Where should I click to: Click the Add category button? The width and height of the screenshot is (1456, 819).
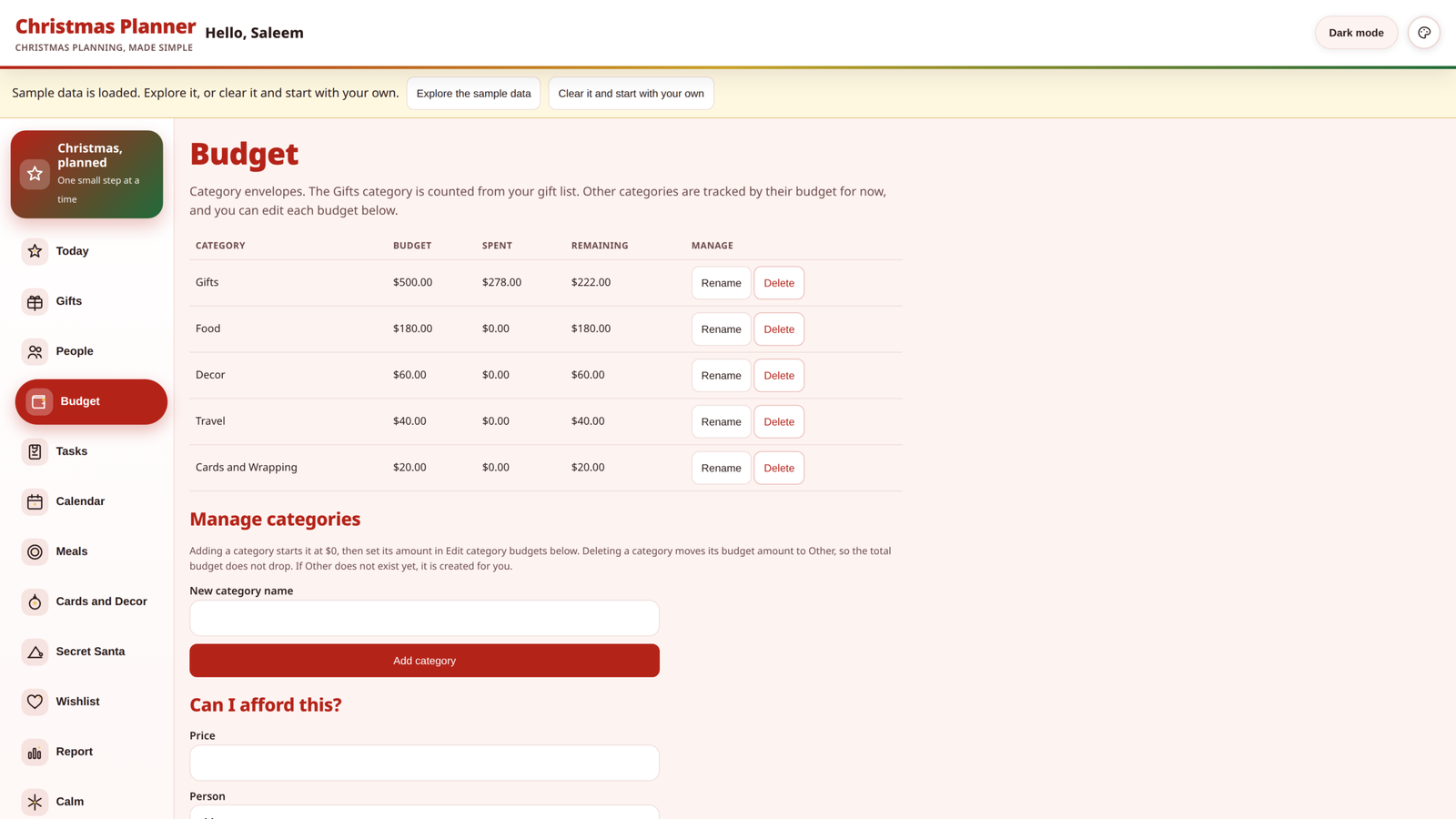tap(424, 661)
